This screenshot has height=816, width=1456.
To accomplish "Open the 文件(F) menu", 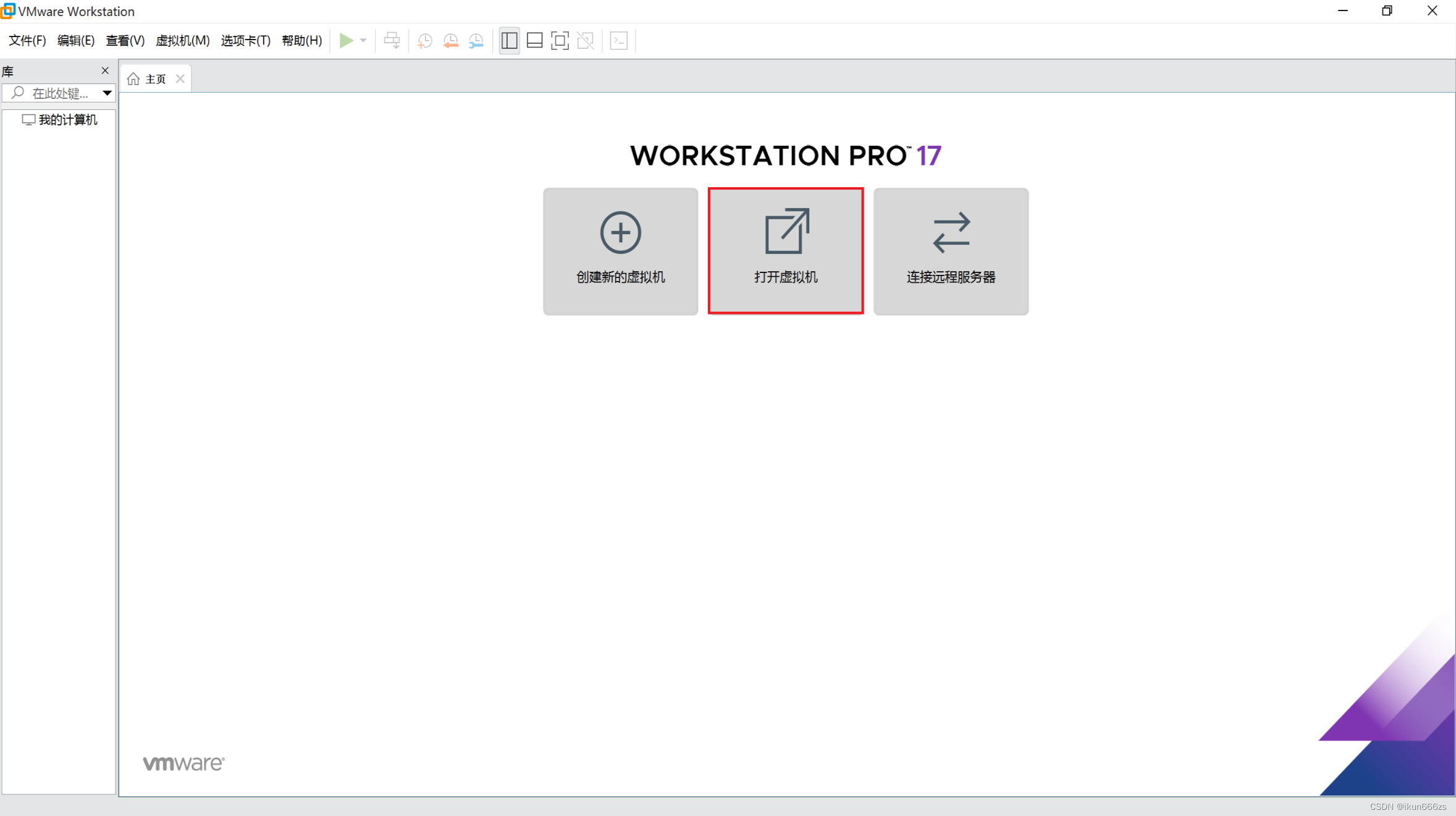I will point(27,41).
